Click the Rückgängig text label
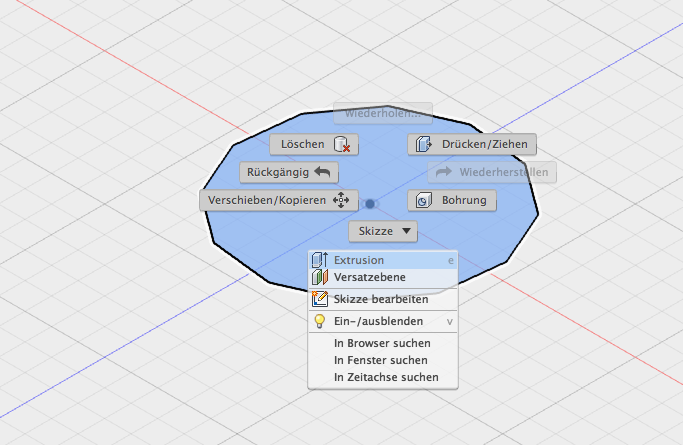The height and width of the screenshot is (445, 683). [278, 172]
